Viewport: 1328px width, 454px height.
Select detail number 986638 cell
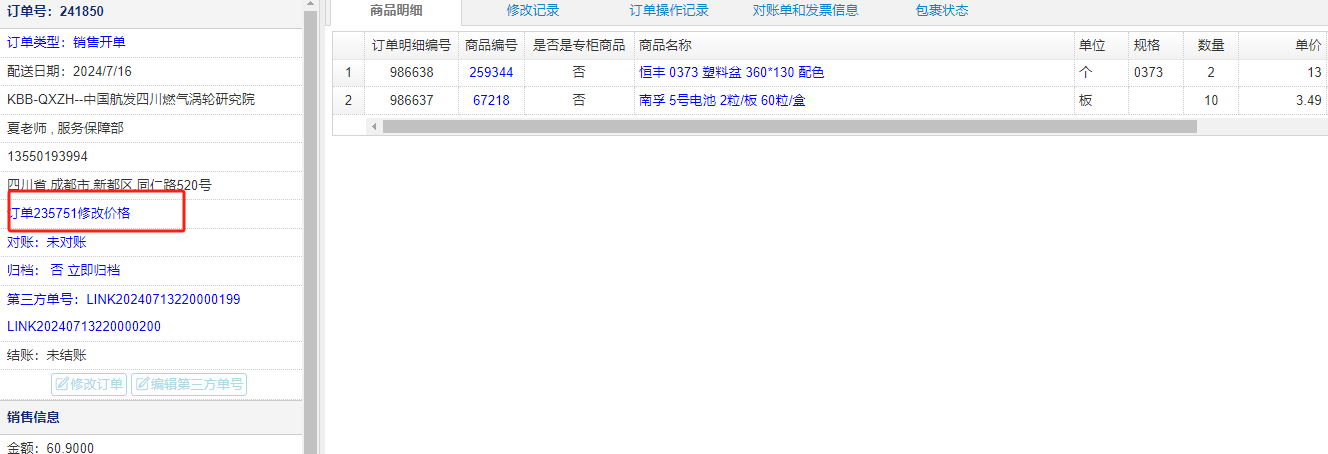(411, 73)
